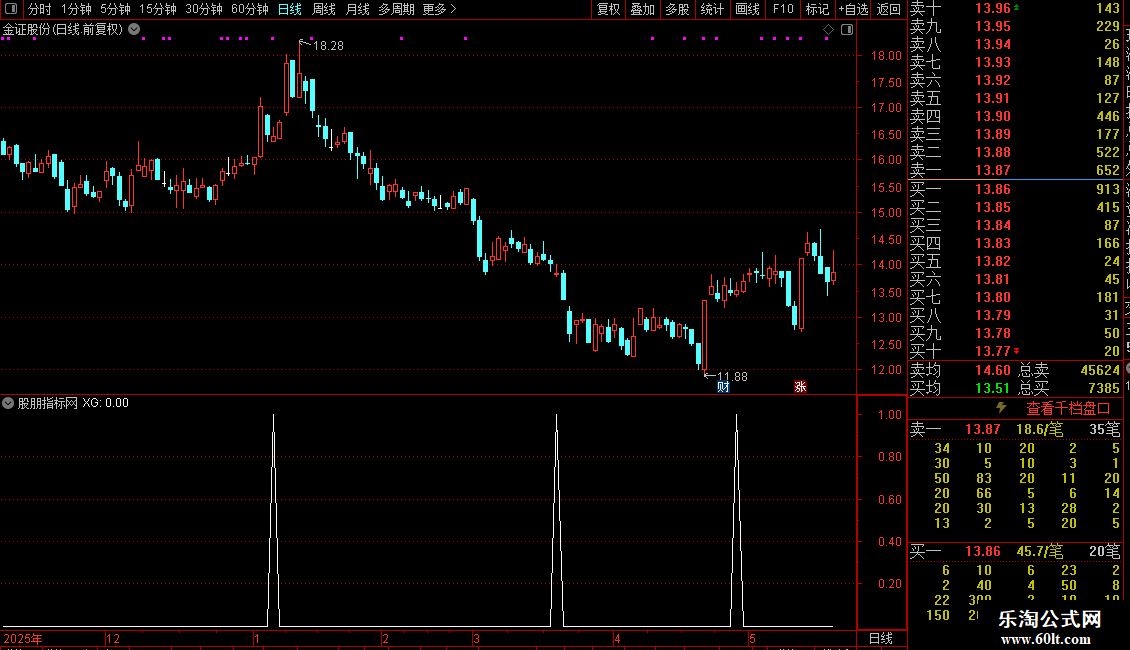
Task: Switch to 60分钟 period
Action: [250, 9]
